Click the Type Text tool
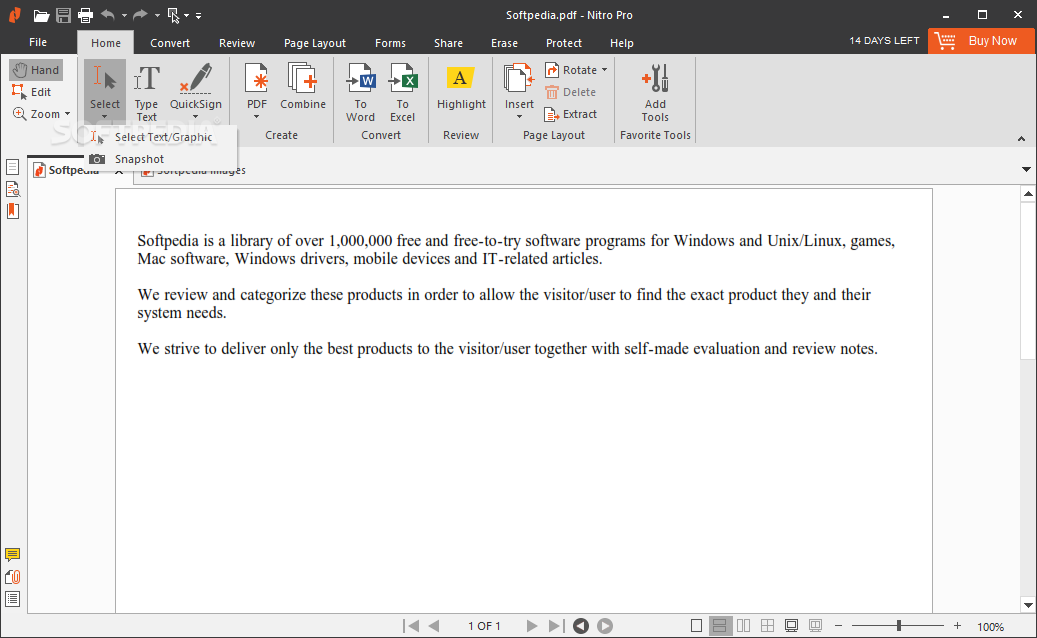The width and height of the screenshot is (1037, 638). point(147,92)
